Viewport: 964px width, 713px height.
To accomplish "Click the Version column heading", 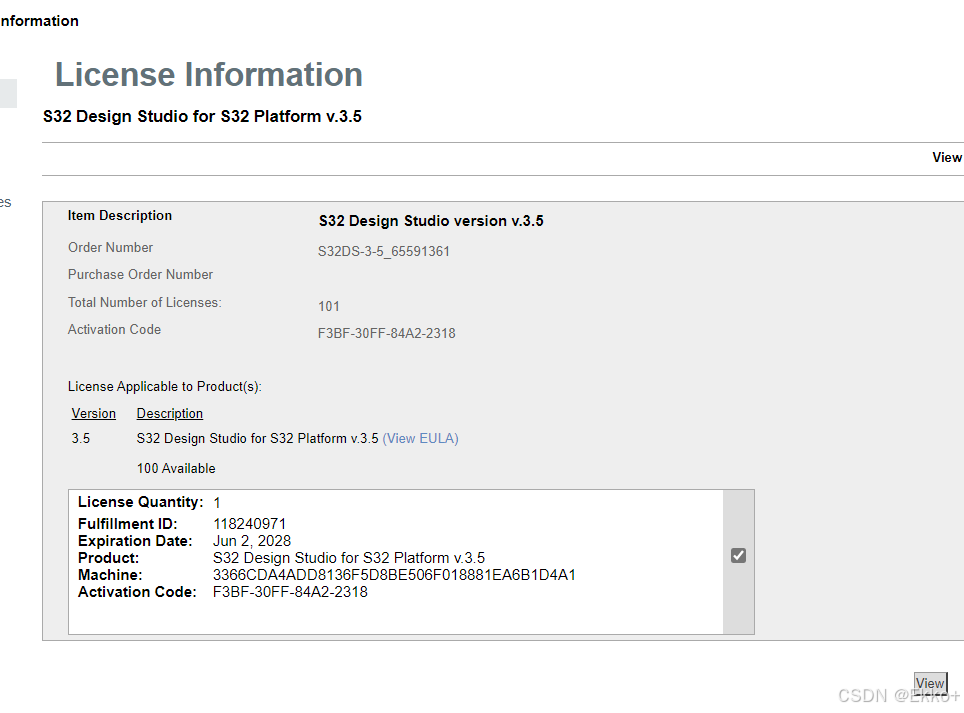I will click(x=93, y=414).
